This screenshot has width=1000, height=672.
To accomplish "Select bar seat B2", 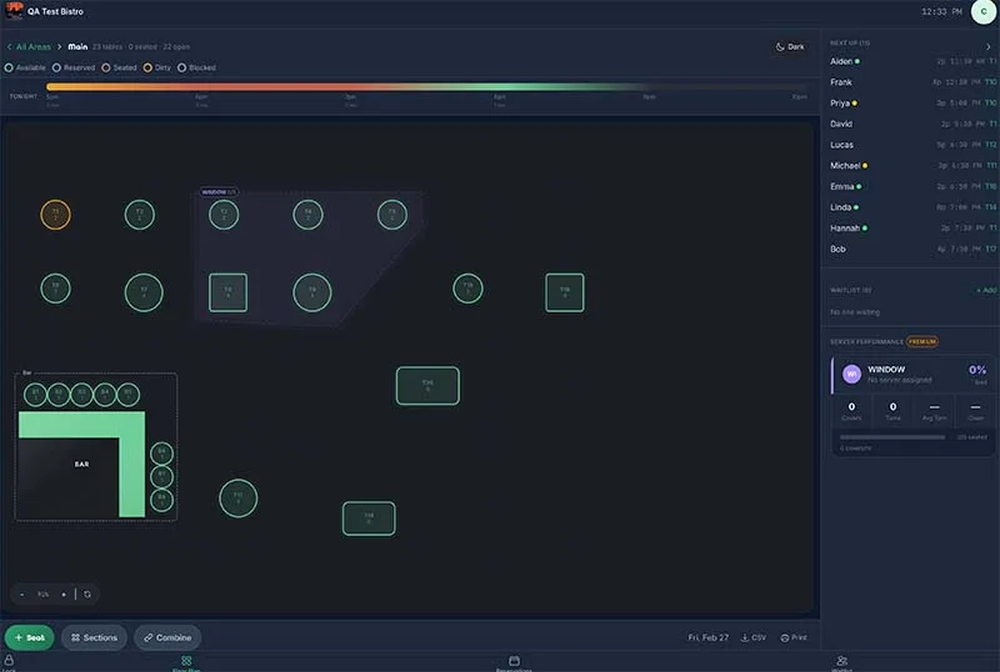I will 59,395.
